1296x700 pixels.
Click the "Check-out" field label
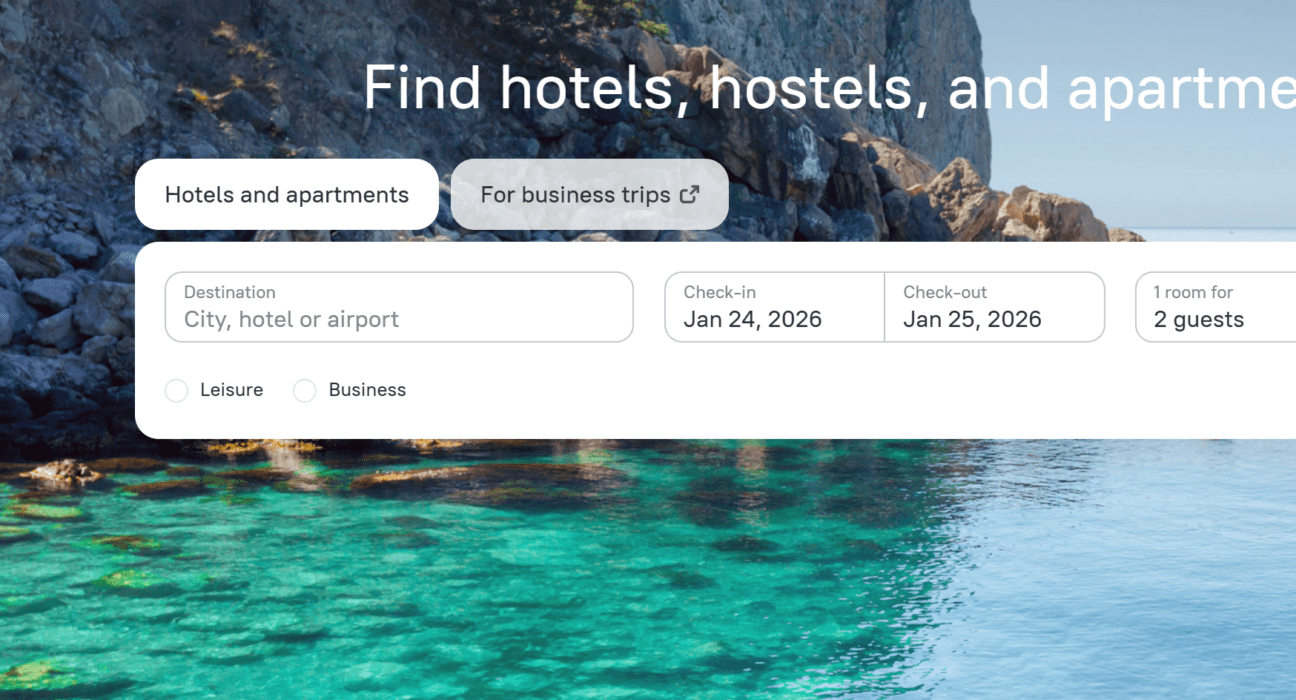click(x=945, y=292)
